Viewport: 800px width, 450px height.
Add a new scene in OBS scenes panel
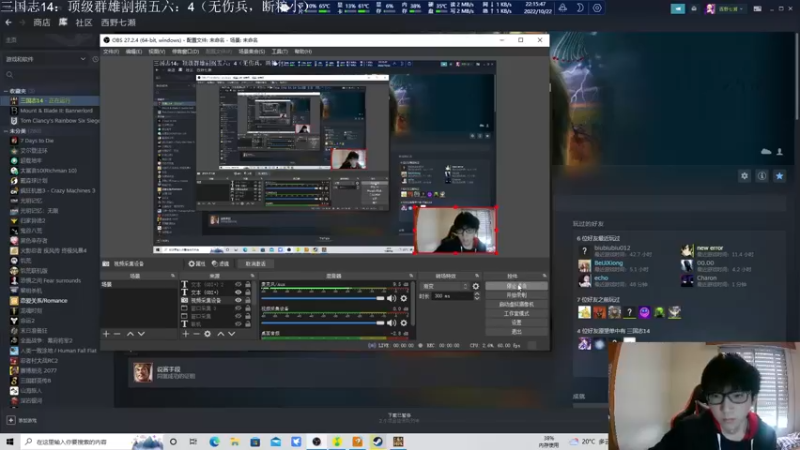(106, 334)
